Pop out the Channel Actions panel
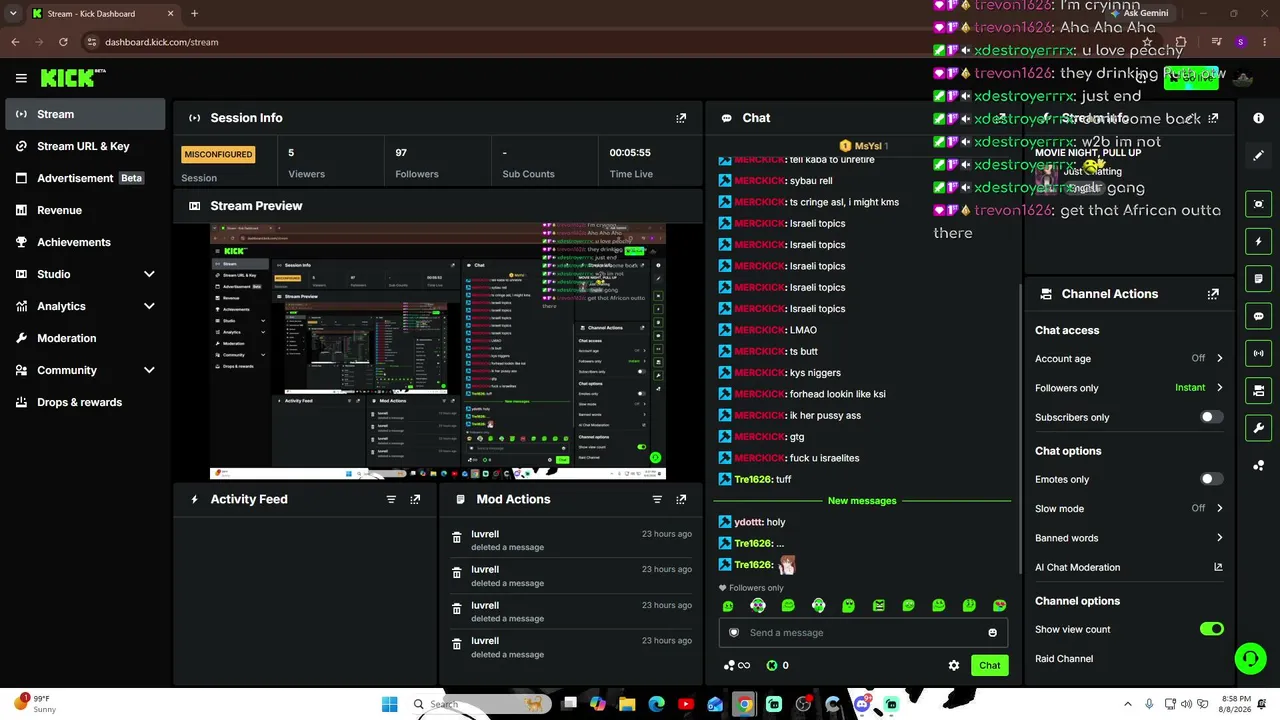The width and height of the screenshot is (1280, 720). [1213, 294]
